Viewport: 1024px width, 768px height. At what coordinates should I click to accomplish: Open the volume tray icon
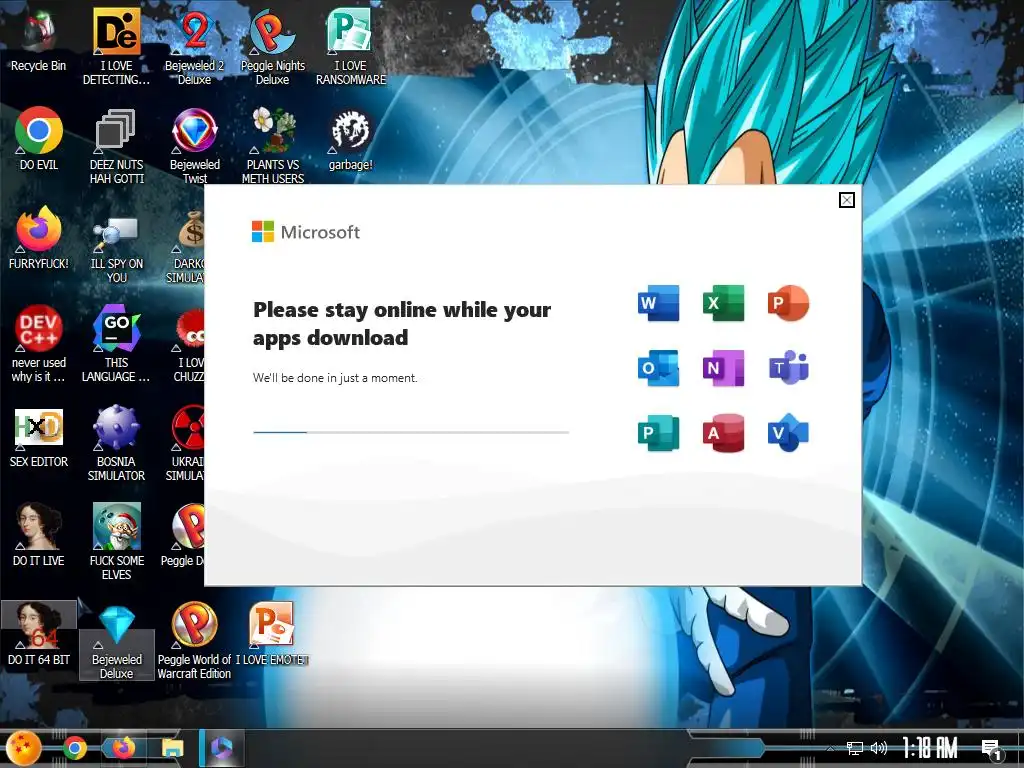[x=879, y=748]
